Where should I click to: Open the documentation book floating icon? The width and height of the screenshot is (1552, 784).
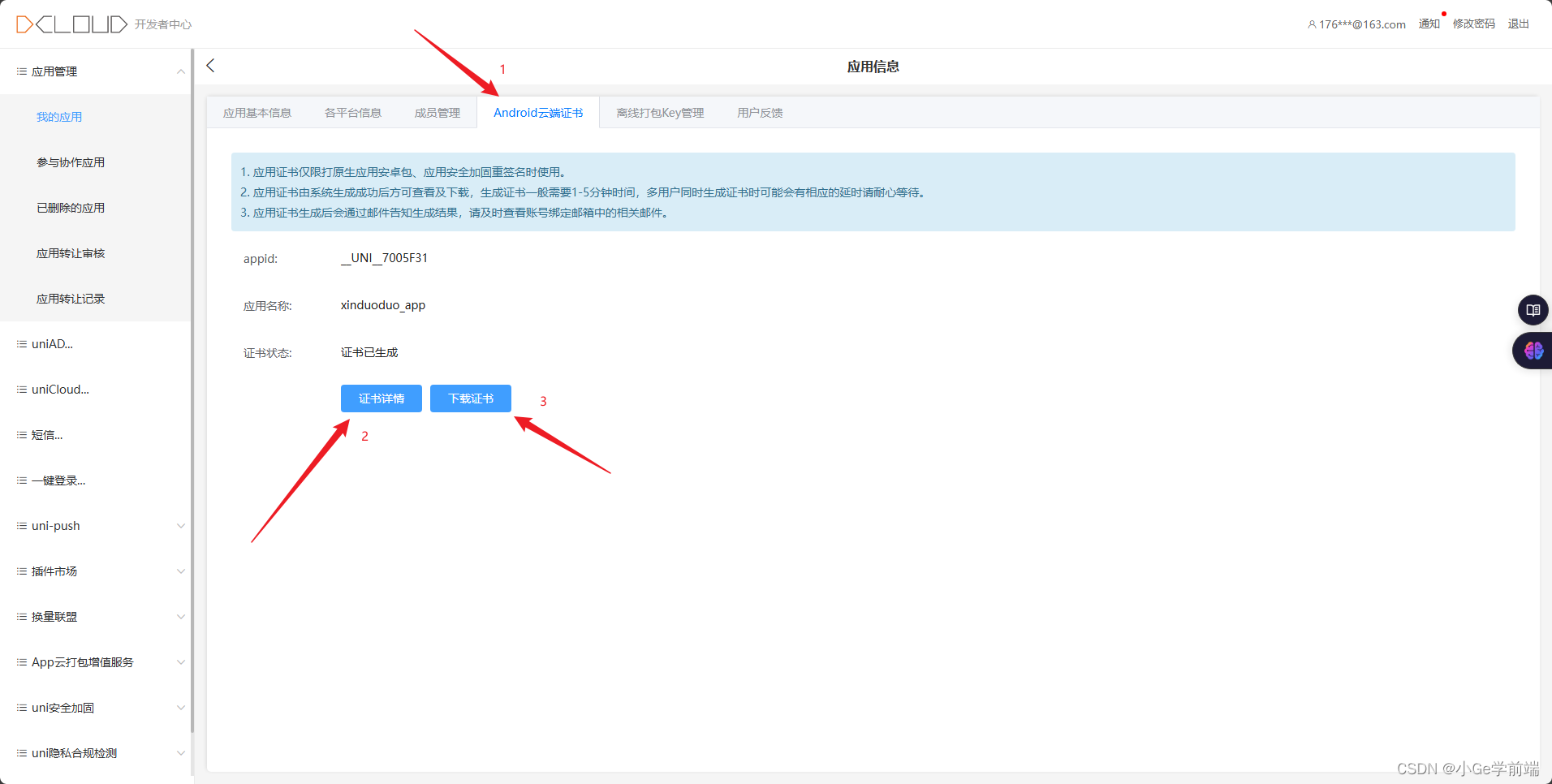coord(1533,310)
